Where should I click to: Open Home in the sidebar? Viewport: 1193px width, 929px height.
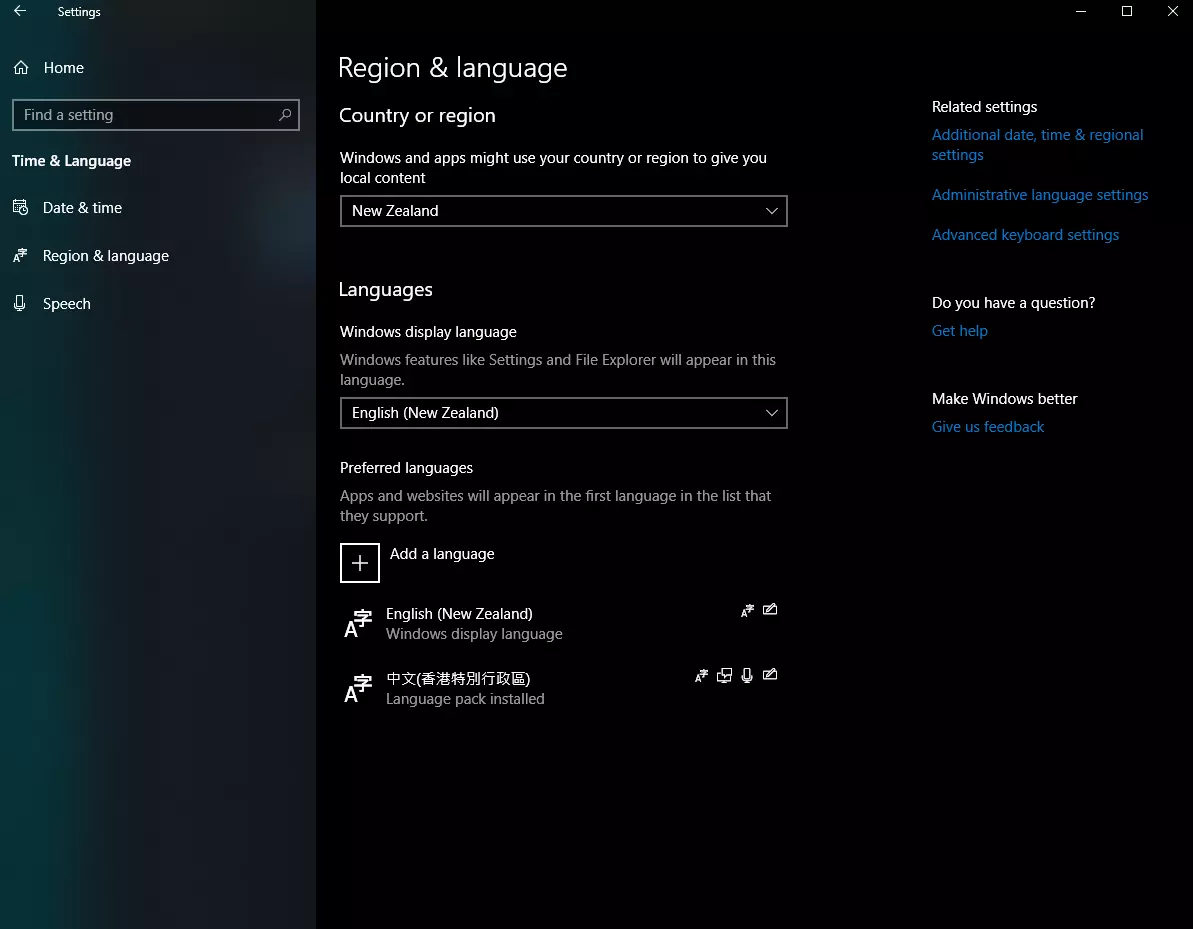[x=64, y=68]
